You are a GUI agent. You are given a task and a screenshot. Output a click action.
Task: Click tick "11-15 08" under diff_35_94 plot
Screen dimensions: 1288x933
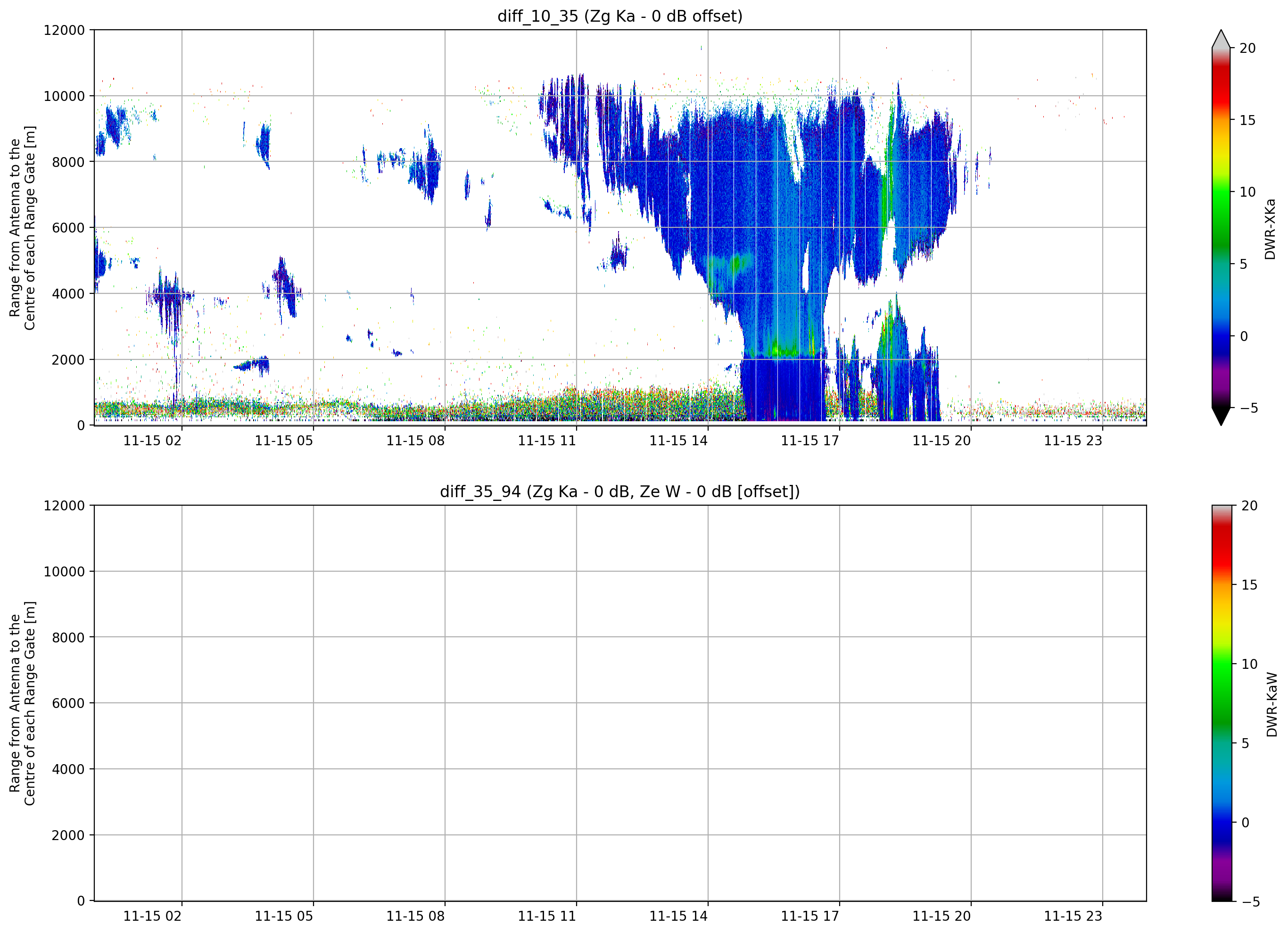click(x=415, y=916)
